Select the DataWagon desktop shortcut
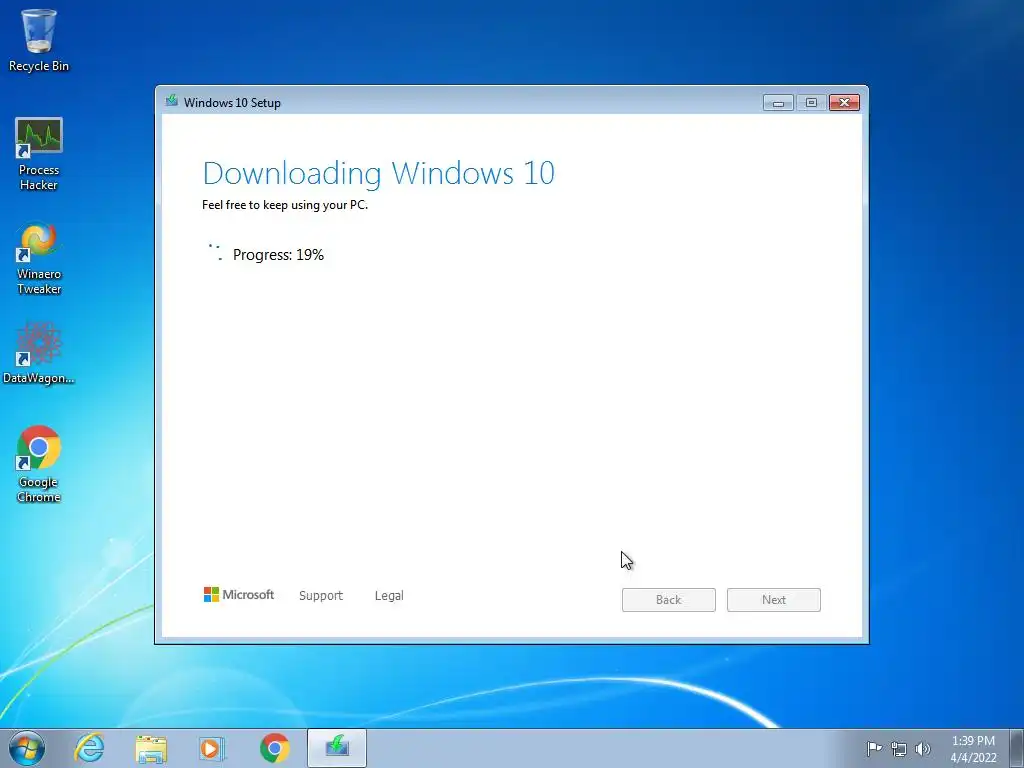1024x768 pixels. coord(39,353)
